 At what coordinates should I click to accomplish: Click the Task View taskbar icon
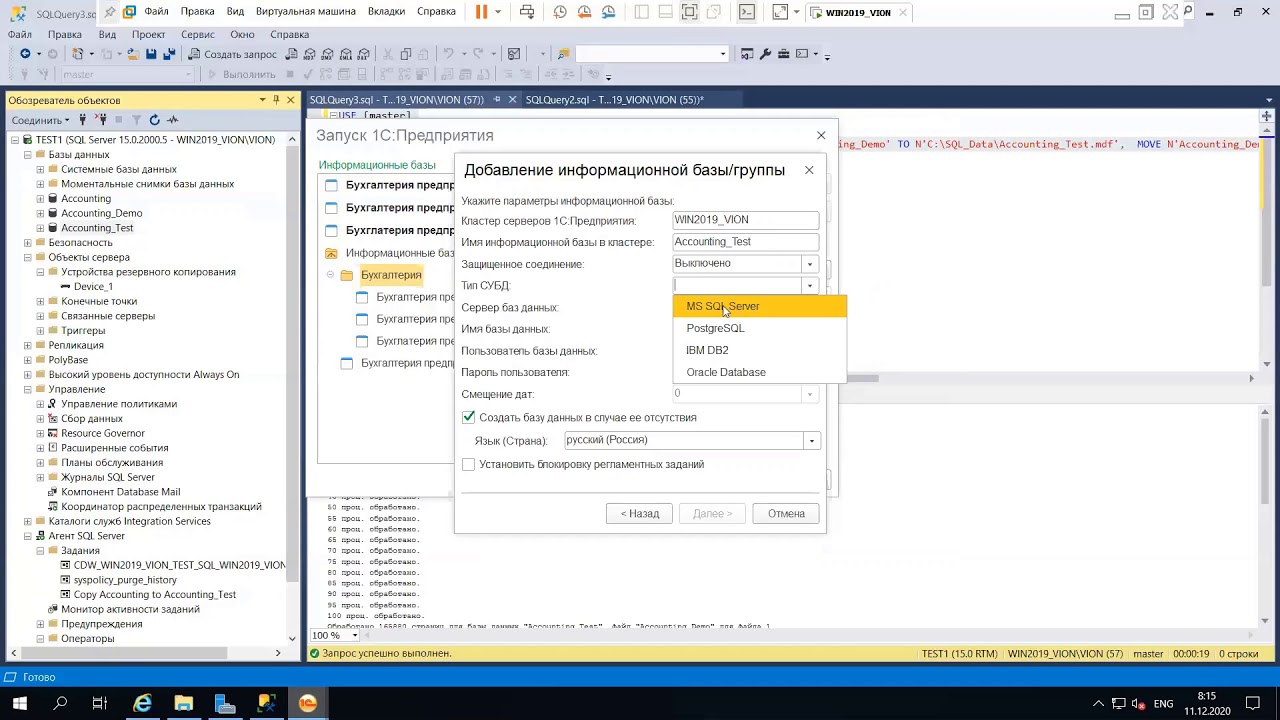(x=99, y=704)
